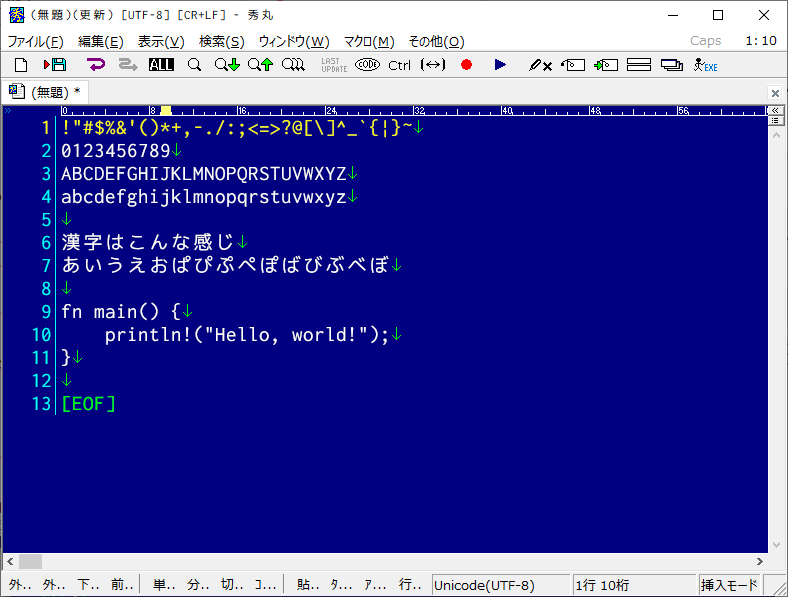Viewport: 788px width, 597px height.
Task: Find next using magnifier with down arrow
Action: (x=227, y=65)
